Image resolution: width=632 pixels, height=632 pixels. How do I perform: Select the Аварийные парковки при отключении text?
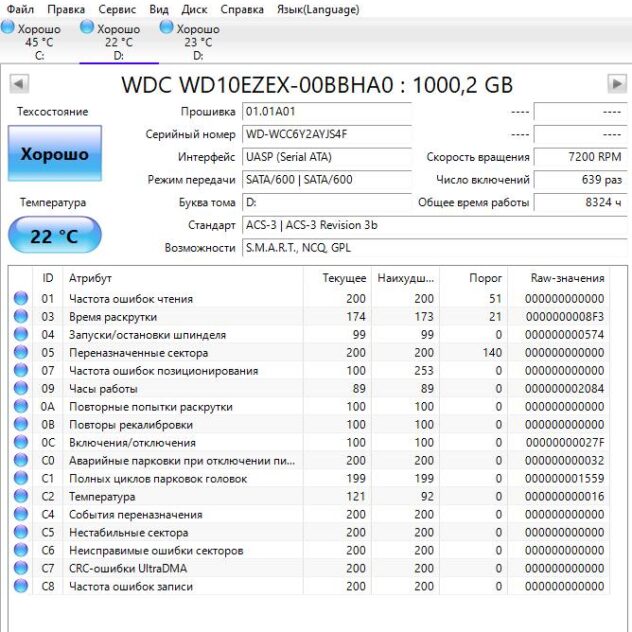coord(182,460)
